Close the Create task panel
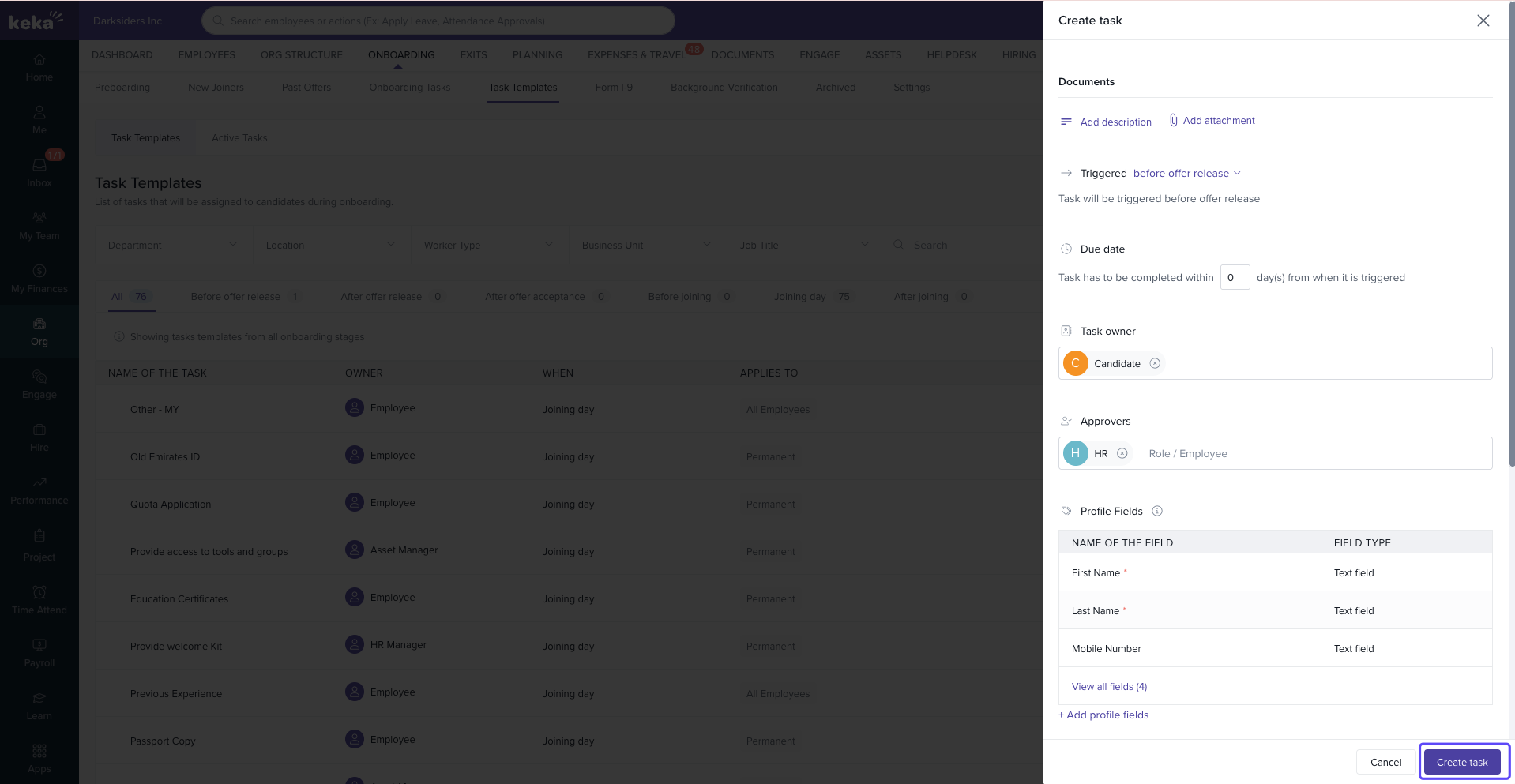Image resolution: width=1515 pixels, height=784 pixels. click(1483, 21)
